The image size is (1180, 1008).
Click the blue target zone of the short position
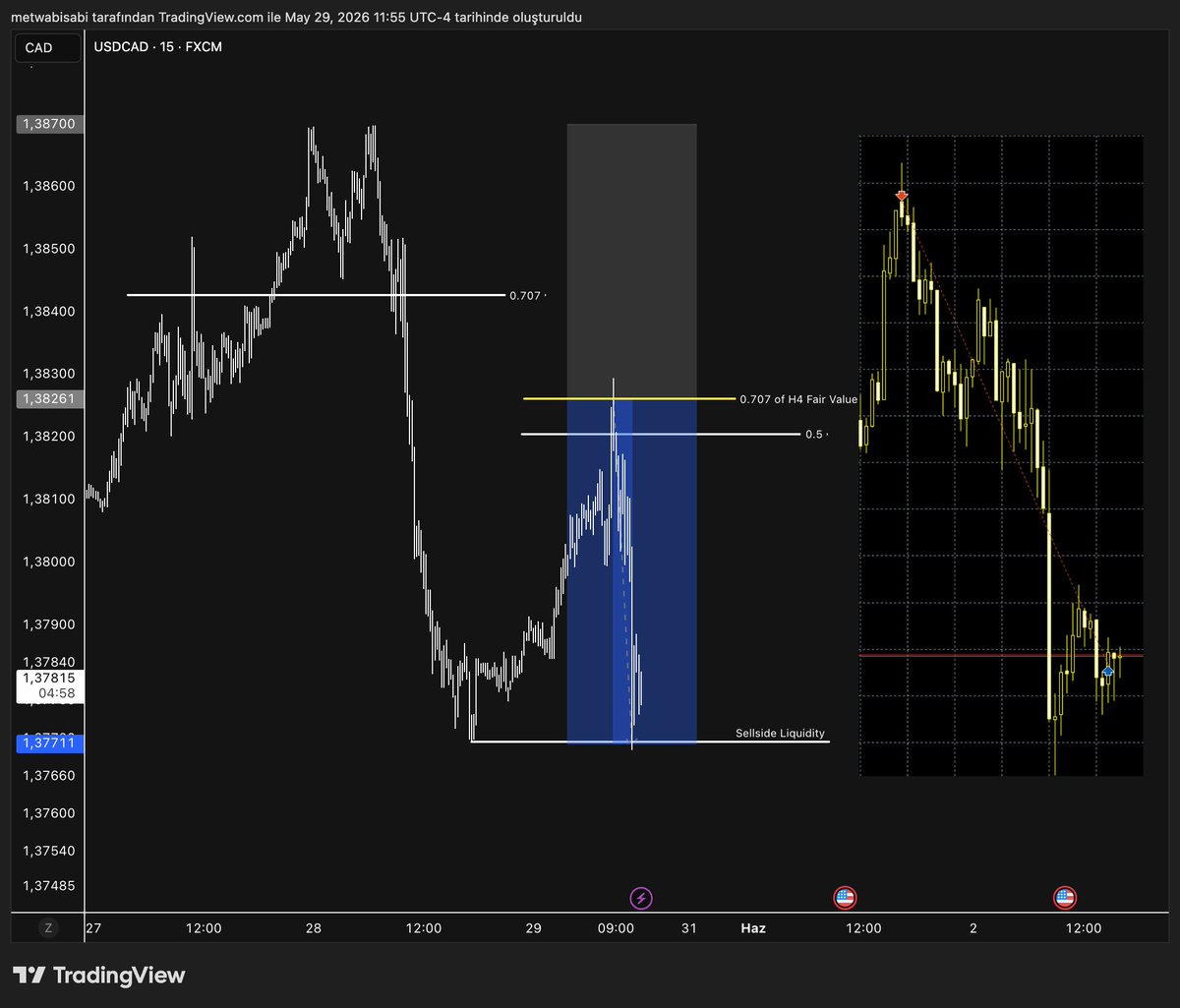(x=631, y=570)
